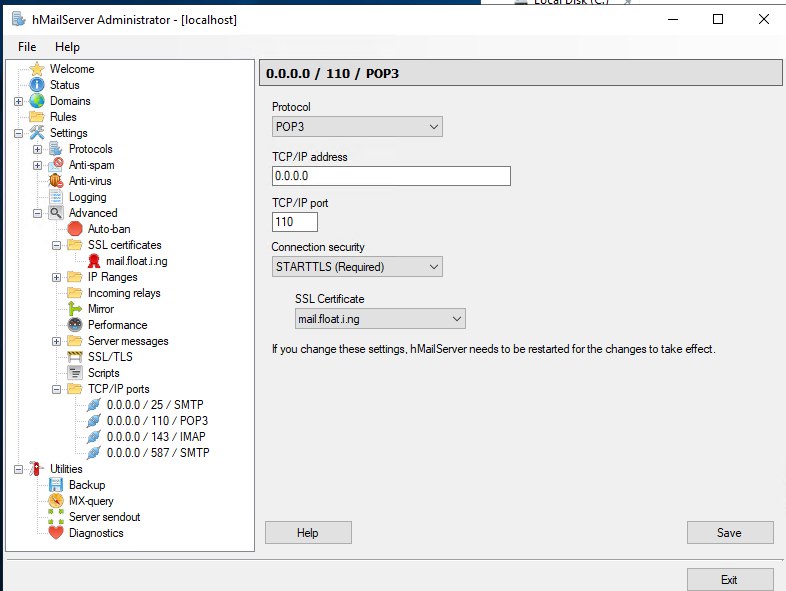Click the Server sendout arrows icon
Image resolution: width=786 pixels, height=591 pixels.
(56, 517)
